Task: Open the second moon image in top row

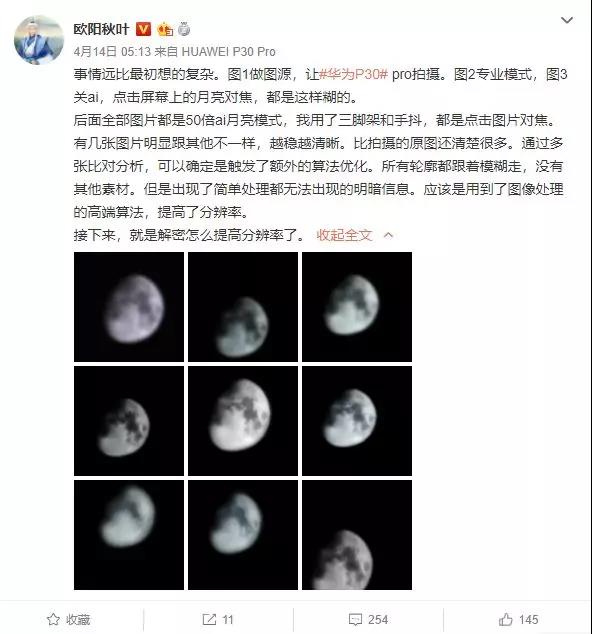Action: (x=243, y=307)
